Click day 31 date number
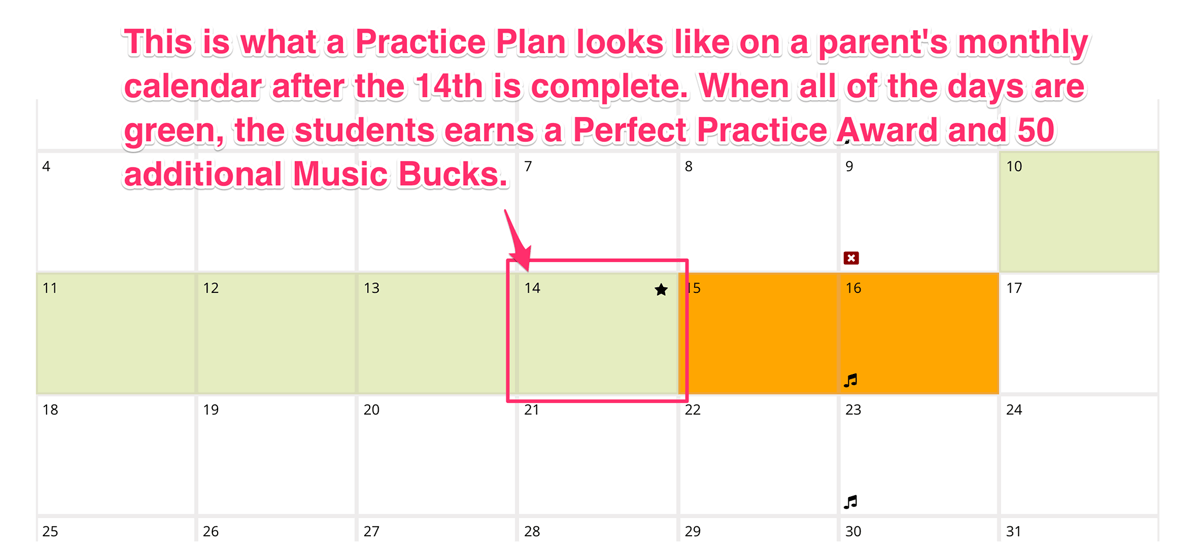This screenshot has width=1200, height=549. click(1014, 532)
